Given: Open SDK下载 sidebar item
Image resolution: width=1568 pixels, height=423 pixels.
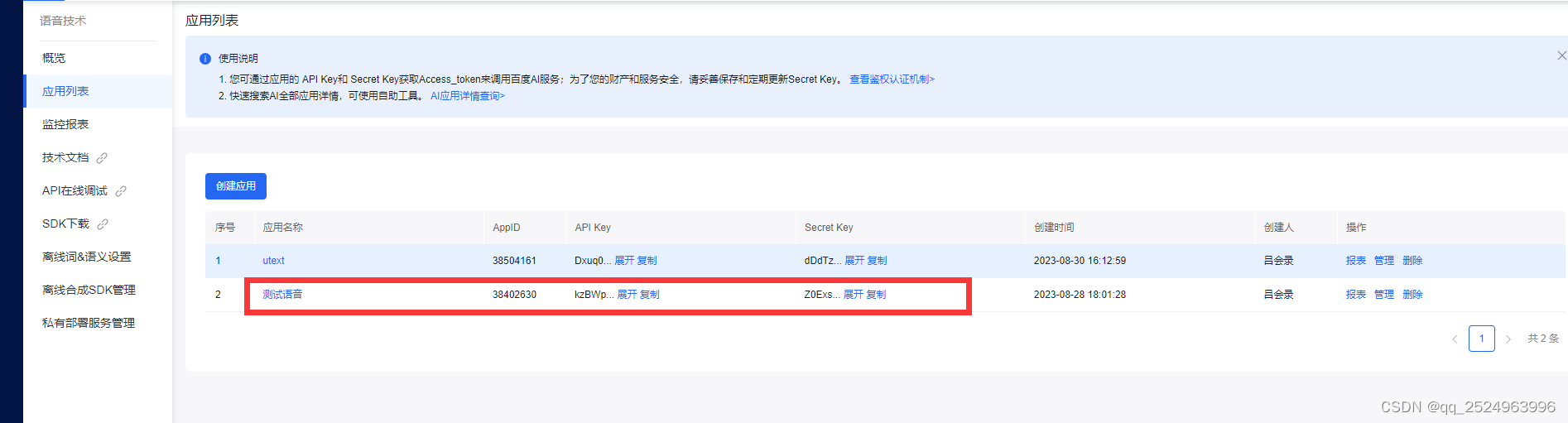Looking at the screenshot, I should coord(65,224).
